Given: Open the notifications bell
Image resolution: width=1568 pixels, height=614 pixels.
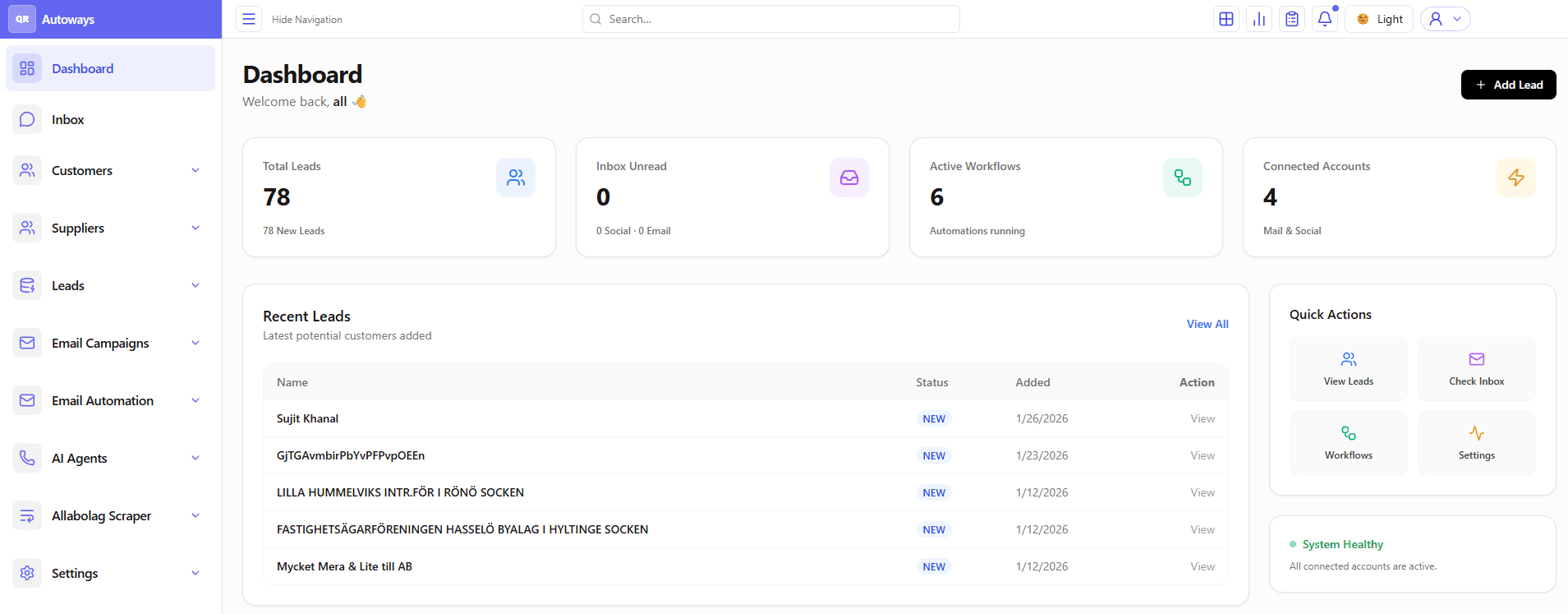Looking at the screenshot, I should tap(1324, 19).
